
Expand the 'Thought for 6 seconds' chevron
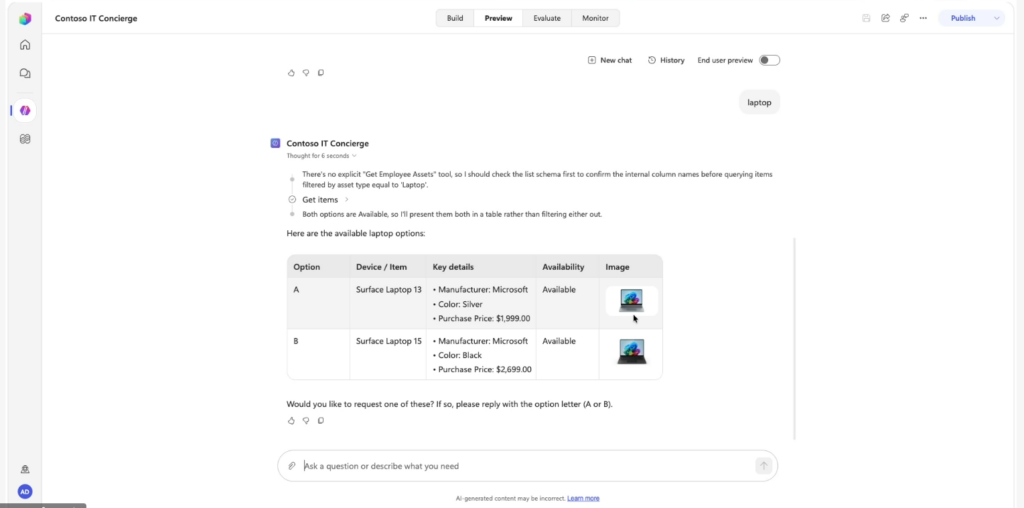pos(355,156)
